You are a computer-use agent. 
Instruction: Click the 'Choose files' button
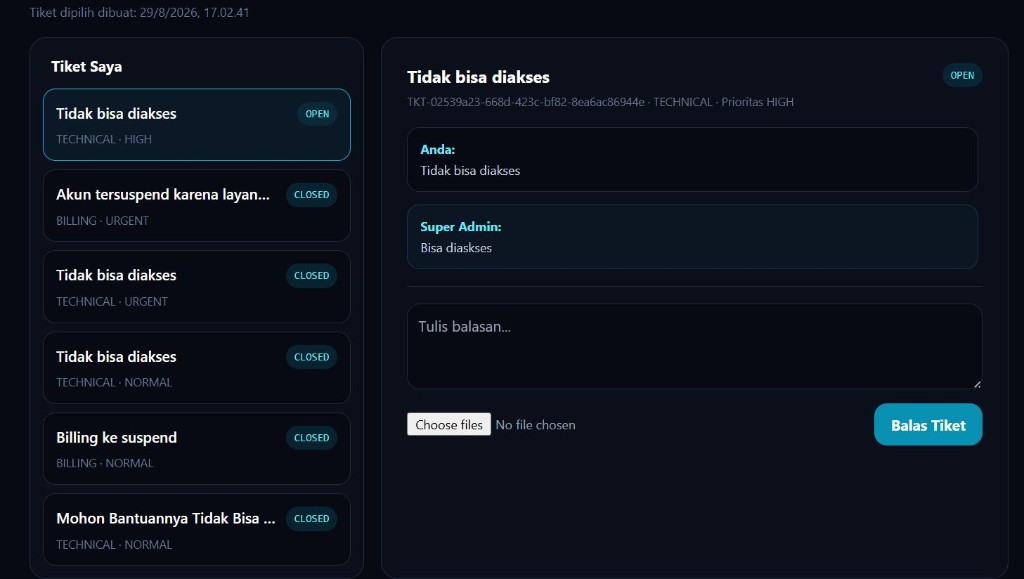[x=449, y=424]
